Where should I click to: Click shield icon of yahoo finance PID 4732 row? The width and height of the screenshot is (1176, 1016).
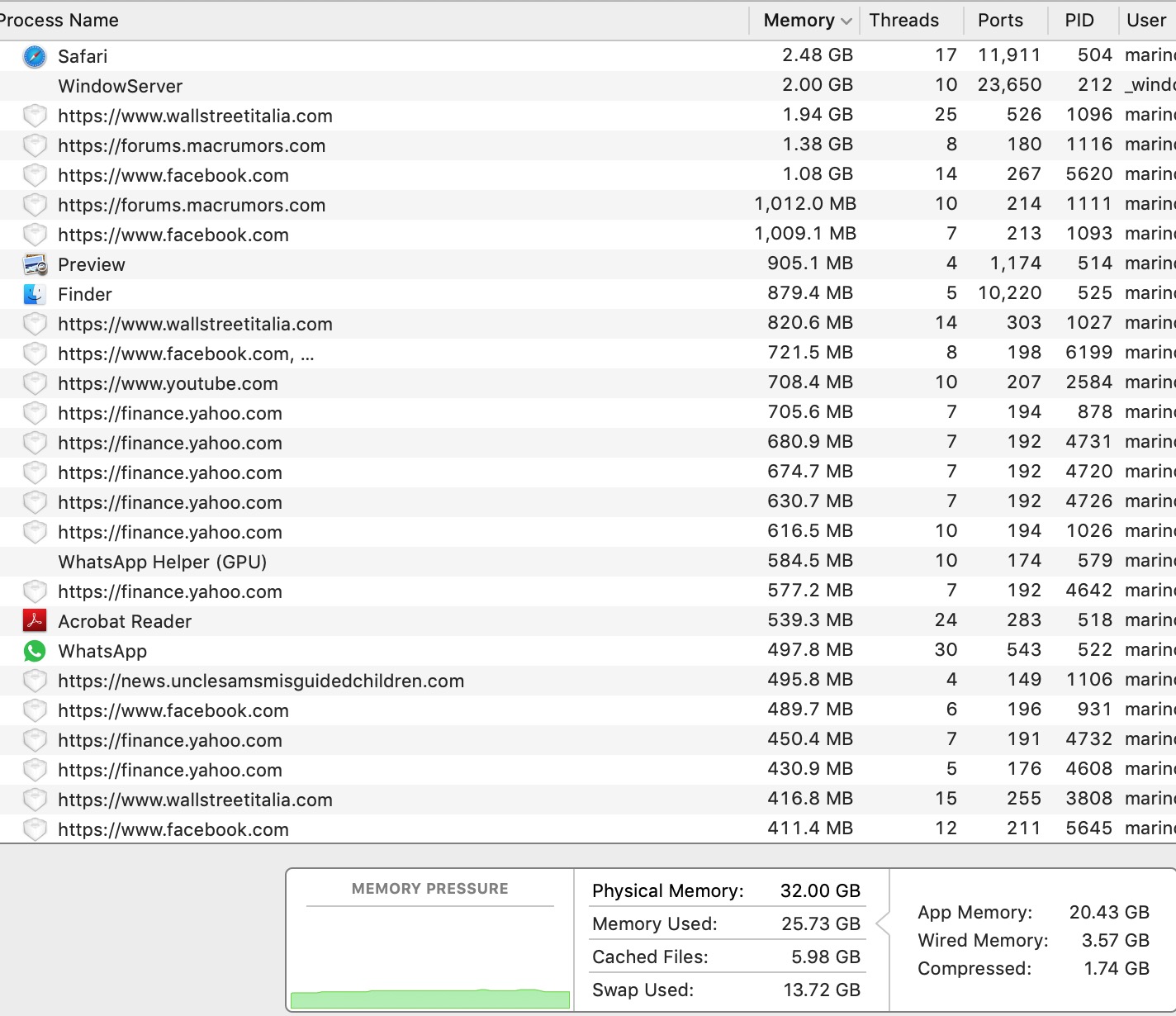point(35,740)
